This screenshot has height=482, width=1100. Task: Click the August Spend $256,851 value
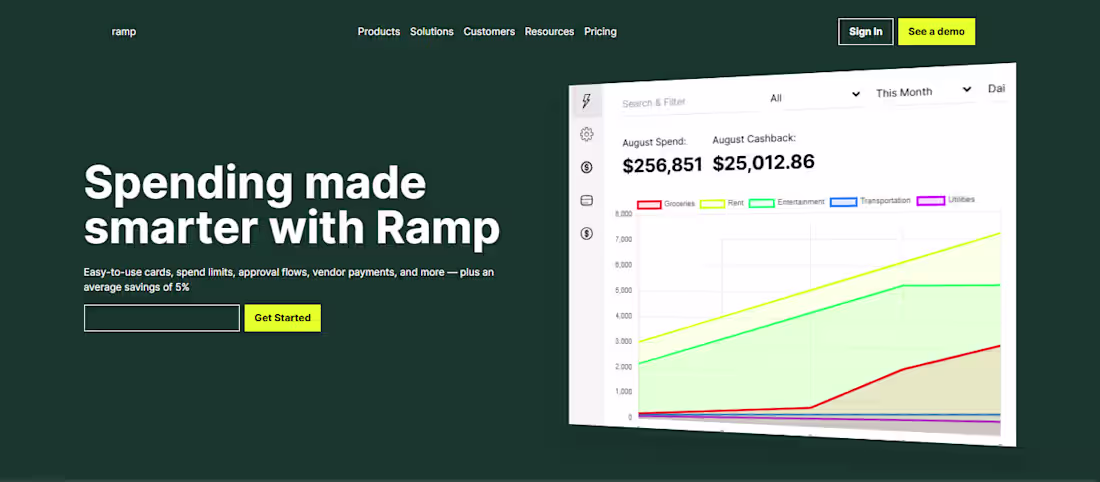click(662, 166)
